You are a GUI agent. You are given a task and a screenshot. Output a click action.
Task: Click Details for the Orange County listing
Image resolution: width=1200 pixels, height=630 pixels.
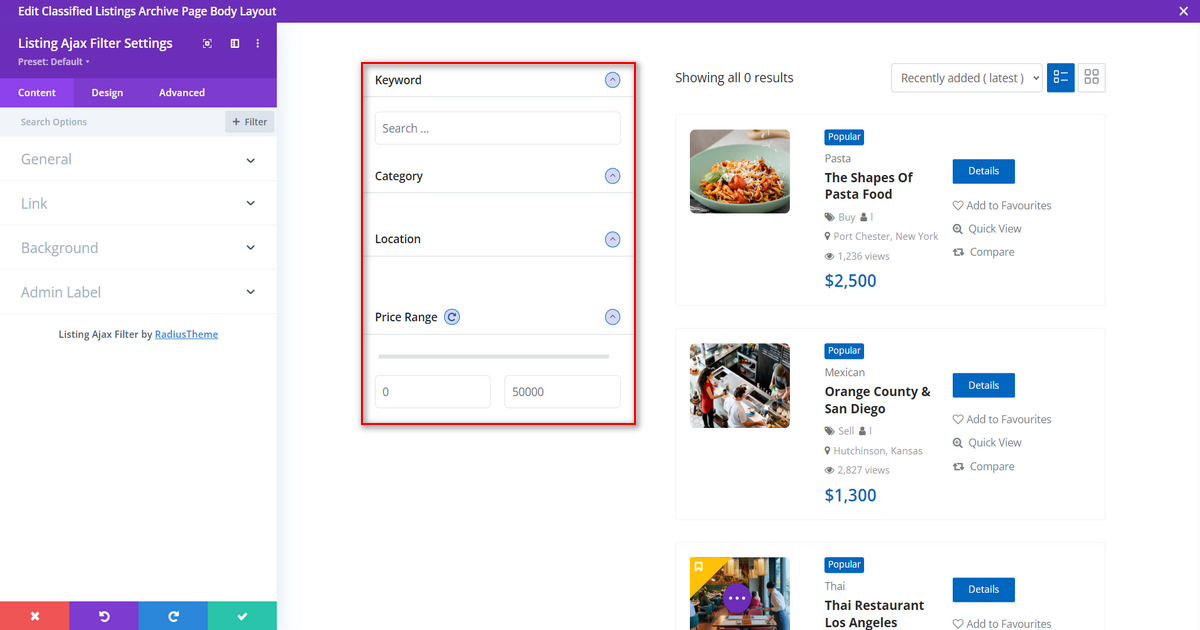[983, 385]
